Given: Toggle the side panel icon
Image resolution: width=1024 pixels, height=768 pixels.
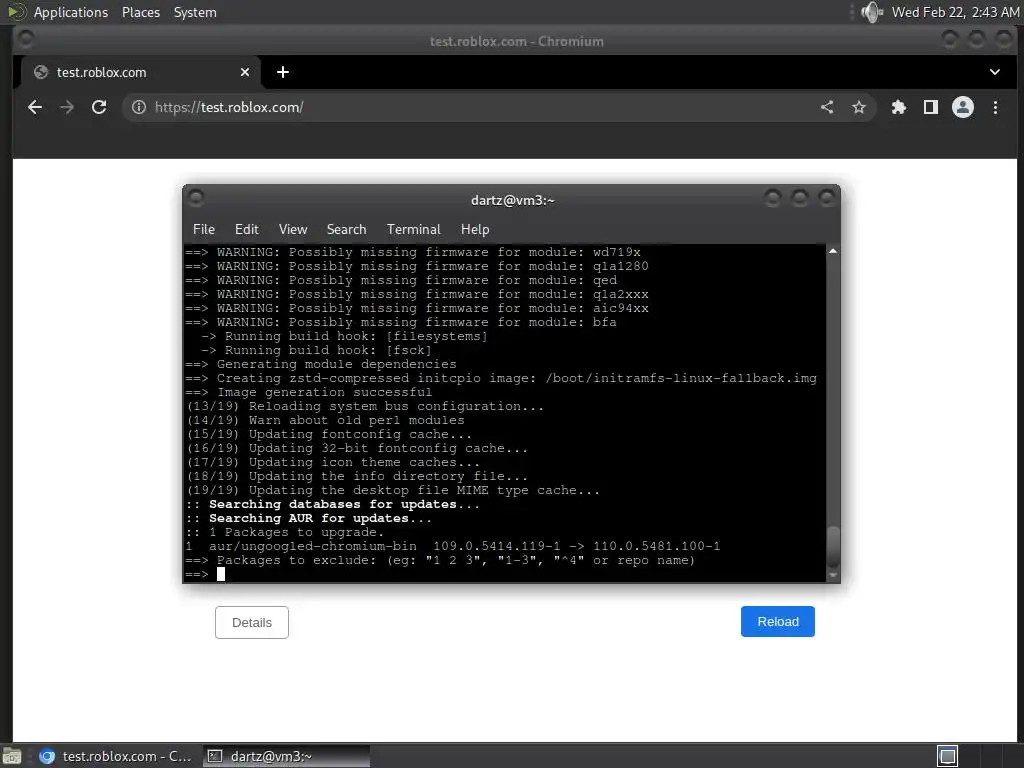Looking at the screenshot, I should [x=931, y=107].
